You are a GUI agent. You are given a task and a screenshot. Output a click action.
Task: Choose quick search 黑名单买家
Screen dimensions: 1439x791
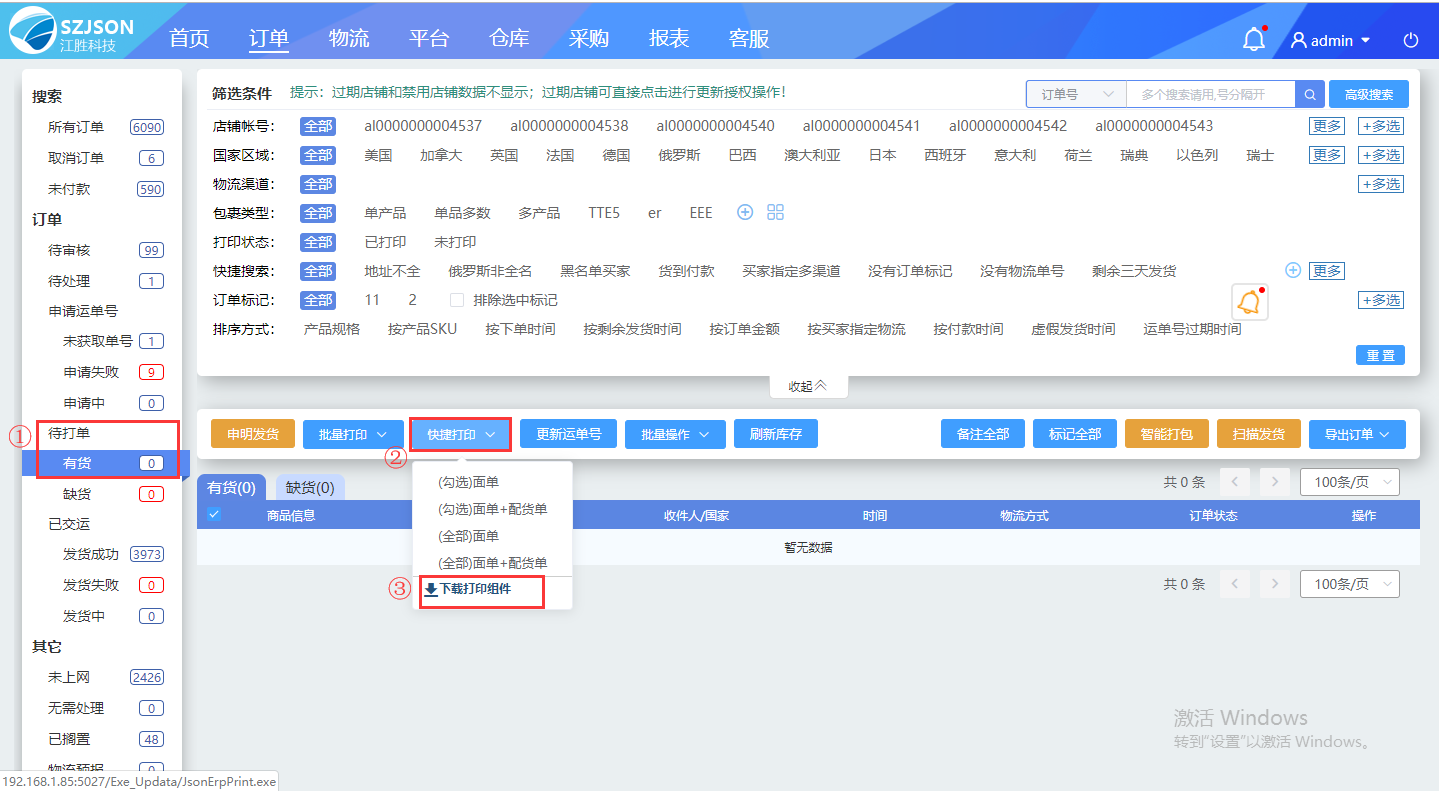(x=595, y=271)
